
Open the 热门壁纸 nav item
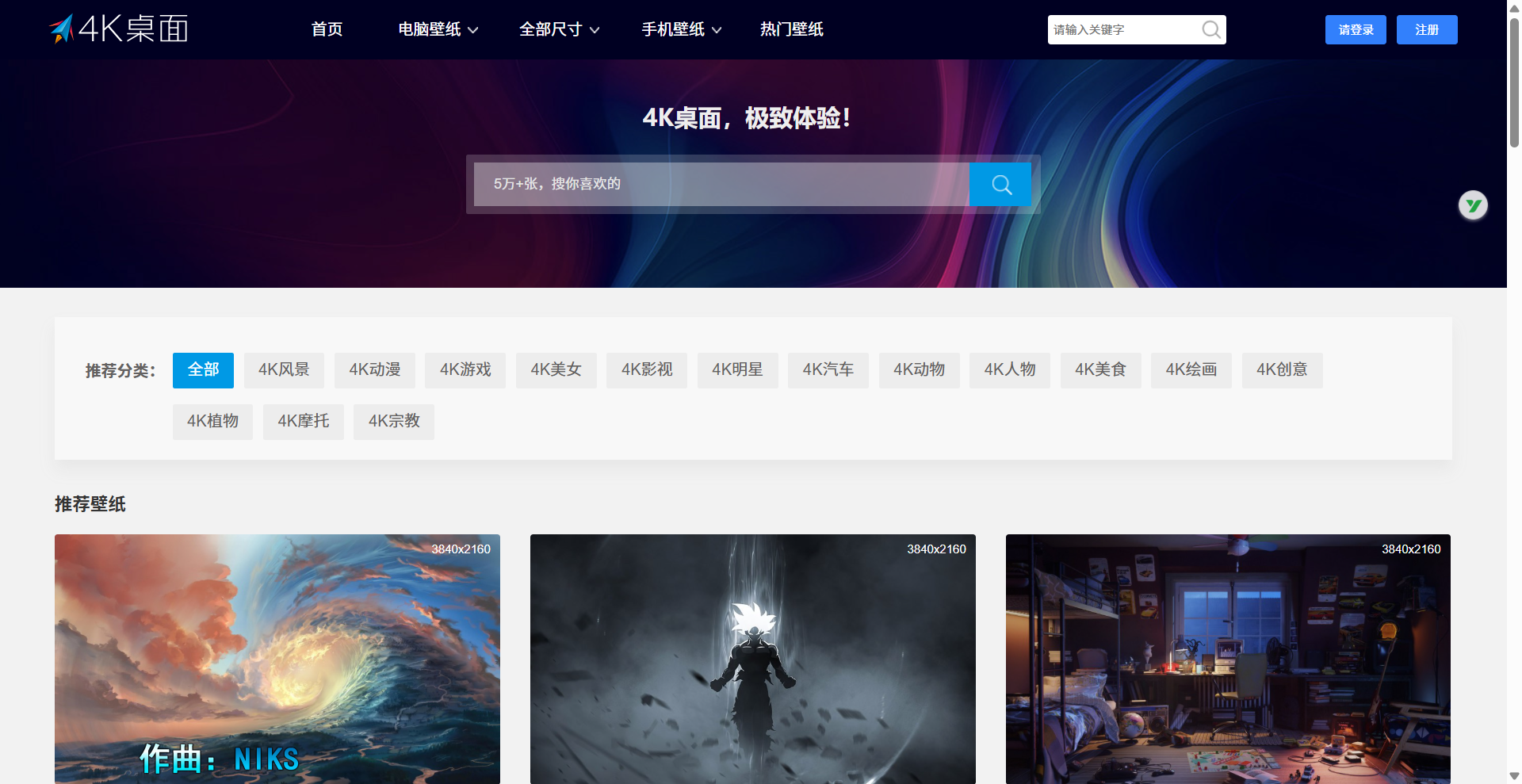(x=791, y=29)
